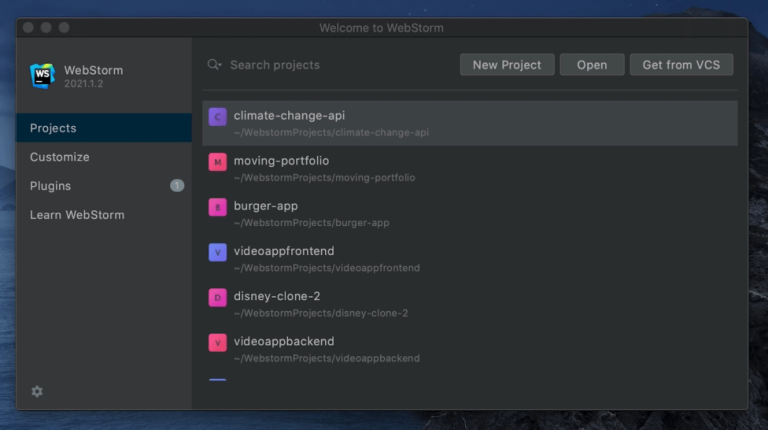Click the V icon of videoappfrontend

point(217,252)
